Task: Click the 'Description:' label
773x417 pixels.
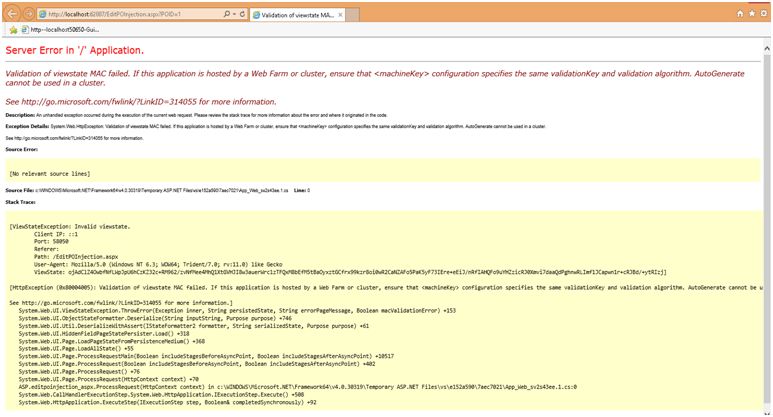Action: (x=20, y=115)
